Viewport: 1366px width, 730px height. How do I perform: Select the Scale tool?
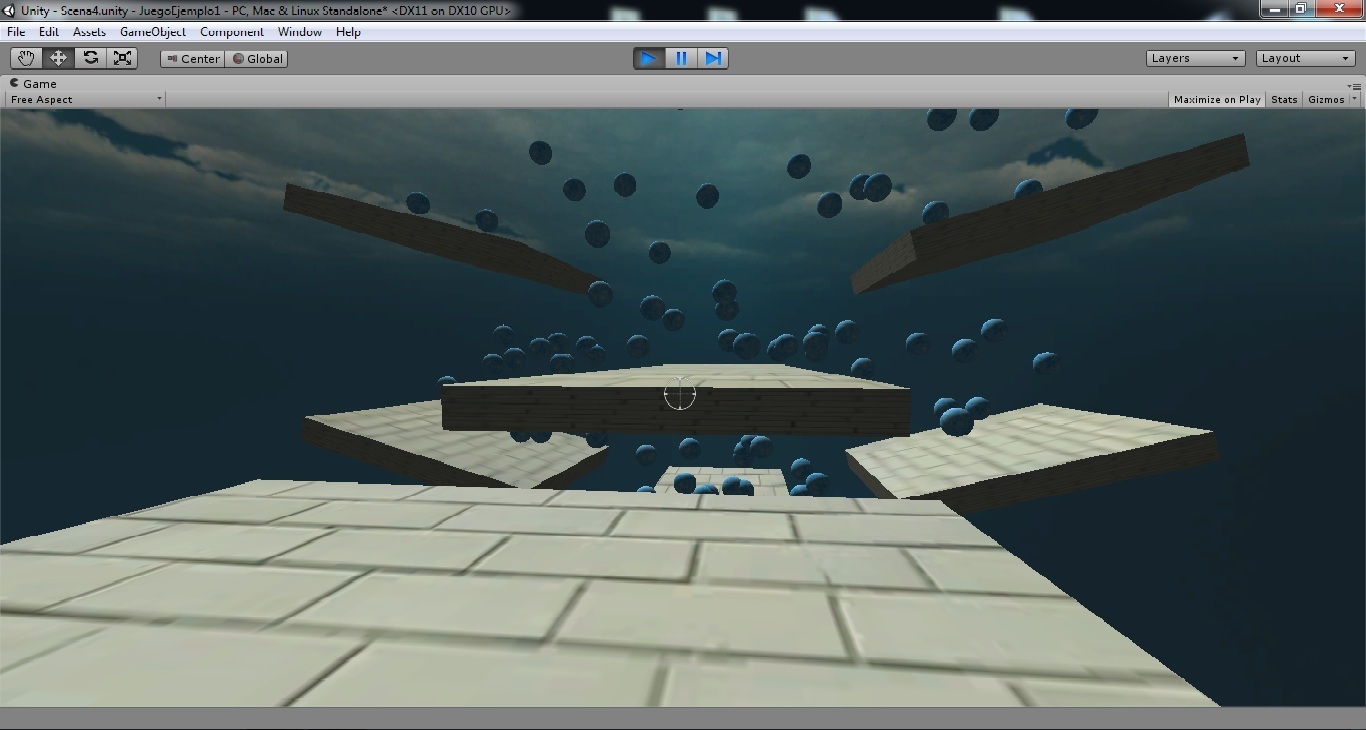click(x=122, y=58)
